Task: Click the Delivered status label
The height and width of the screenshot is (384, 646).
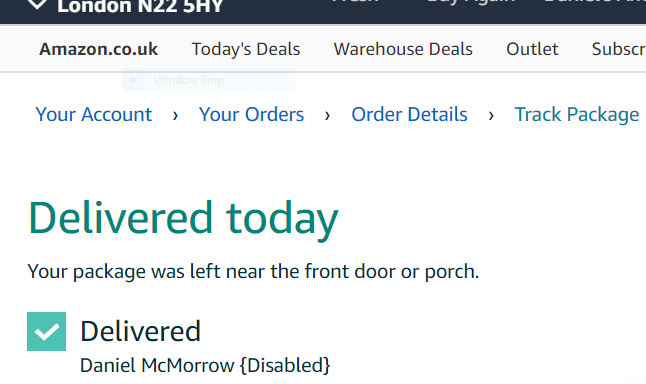Action: (140, 331)
